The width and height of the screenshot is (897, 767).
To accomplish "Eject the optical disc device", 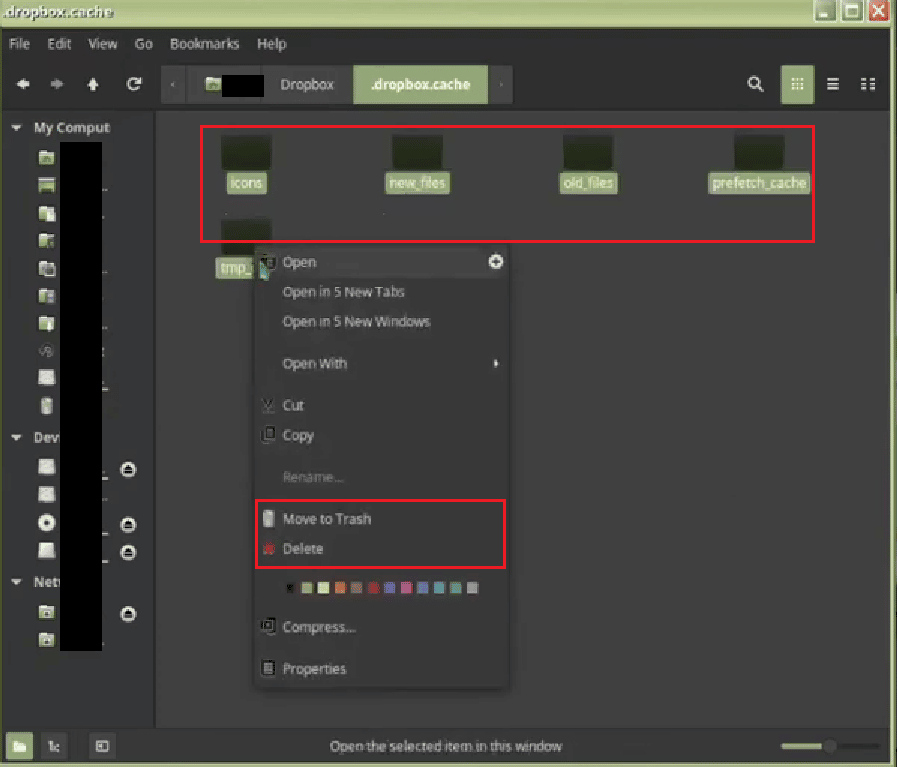I will point(128,524).
